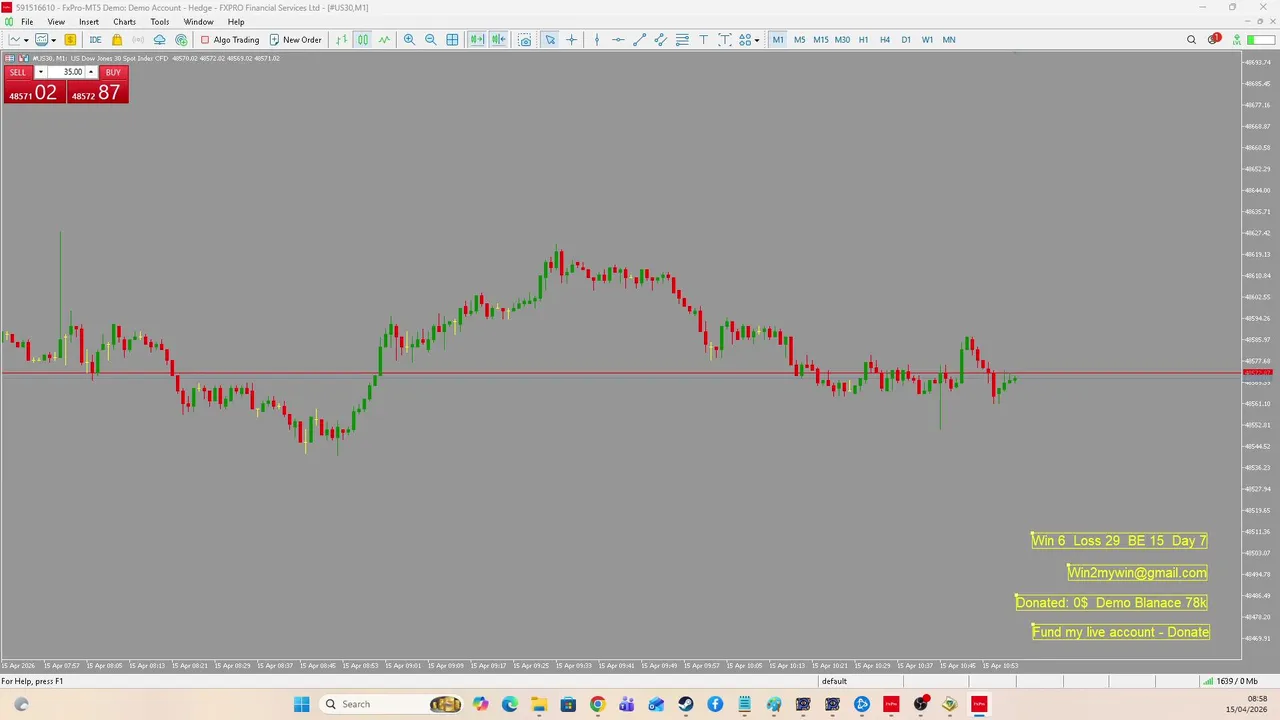Screen dimensions: 1280x720
Task: Select the text tool
Action: [x=703, y=40]
